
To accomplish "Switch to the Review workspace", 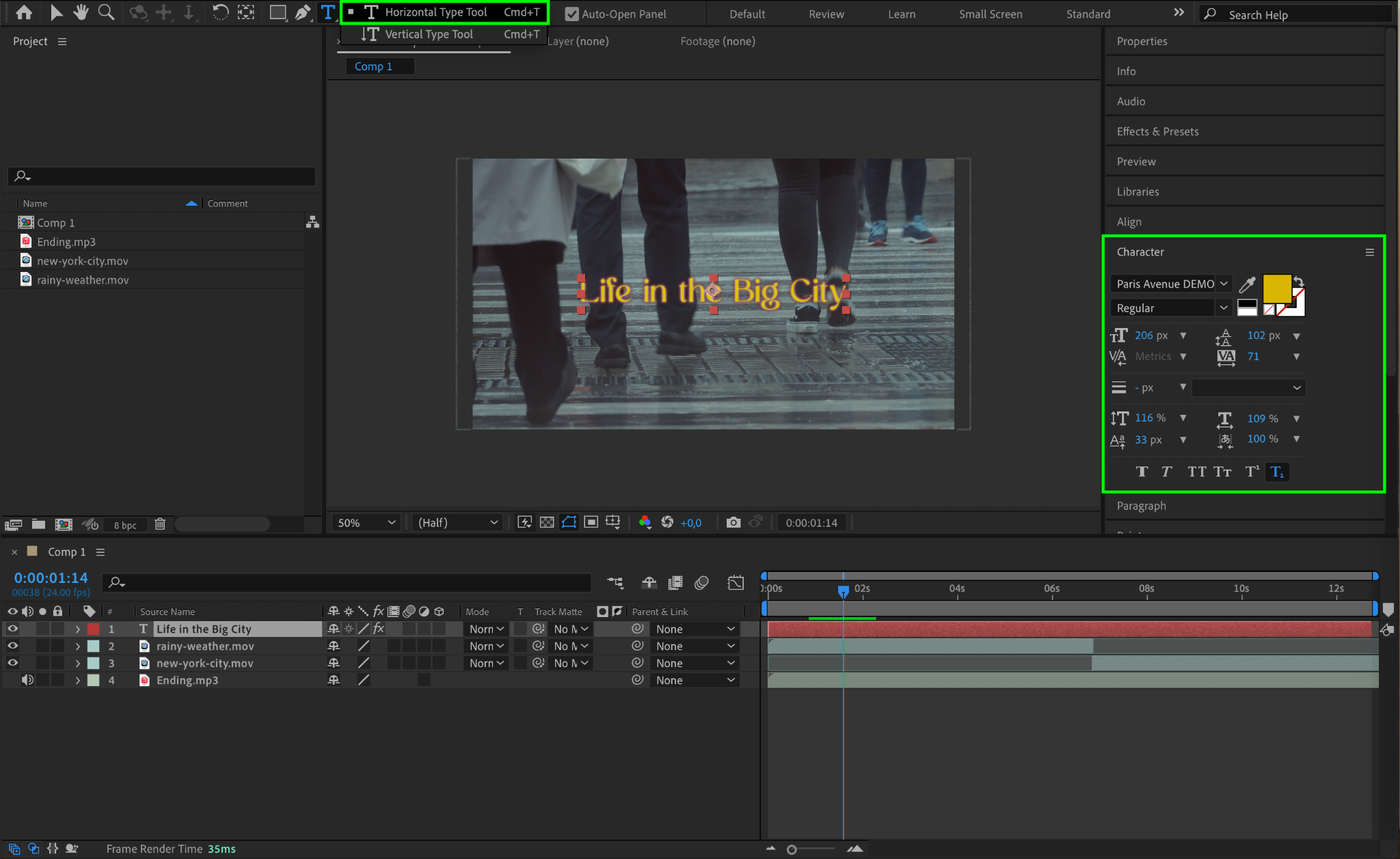I will tap(826, 14).
